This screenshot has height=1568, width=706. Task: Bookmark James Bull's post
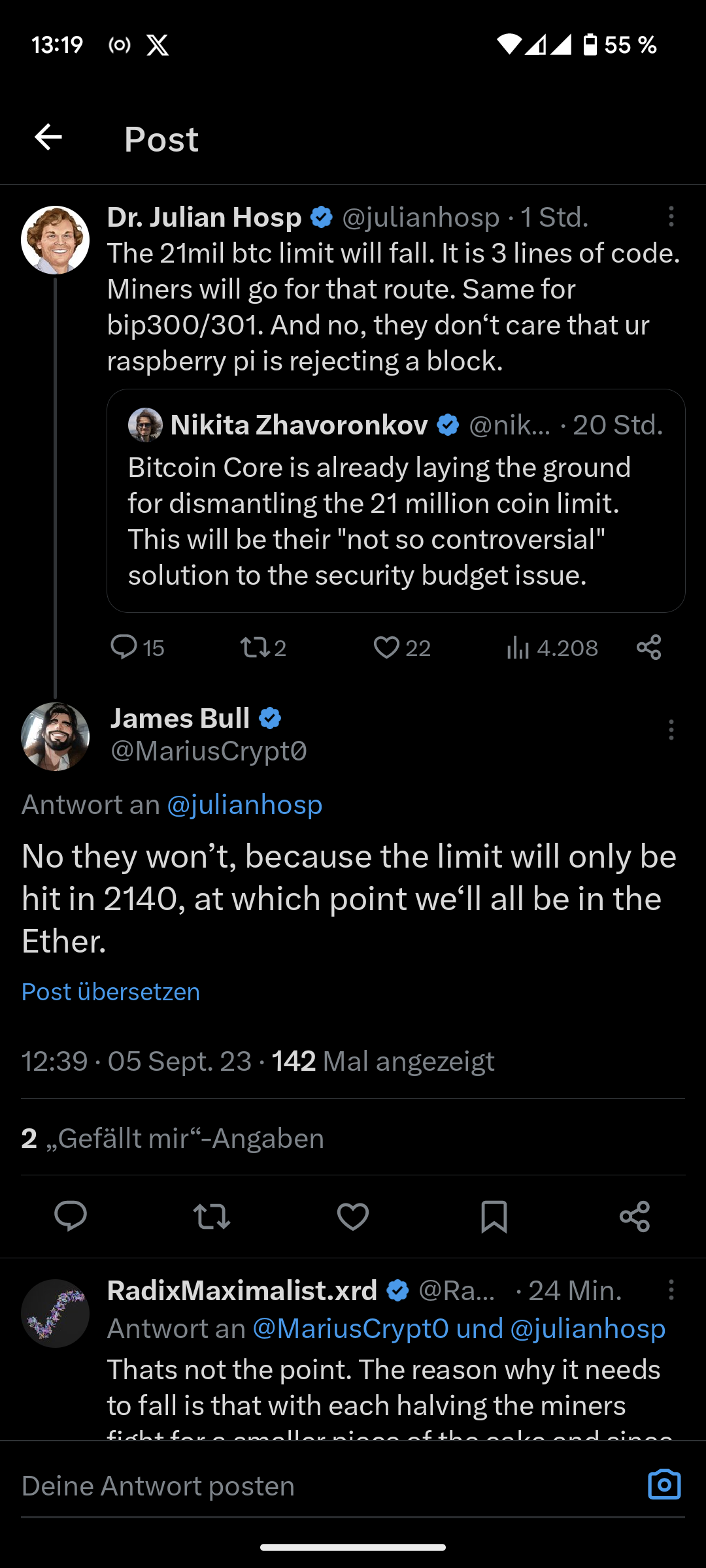(494, 1217)
